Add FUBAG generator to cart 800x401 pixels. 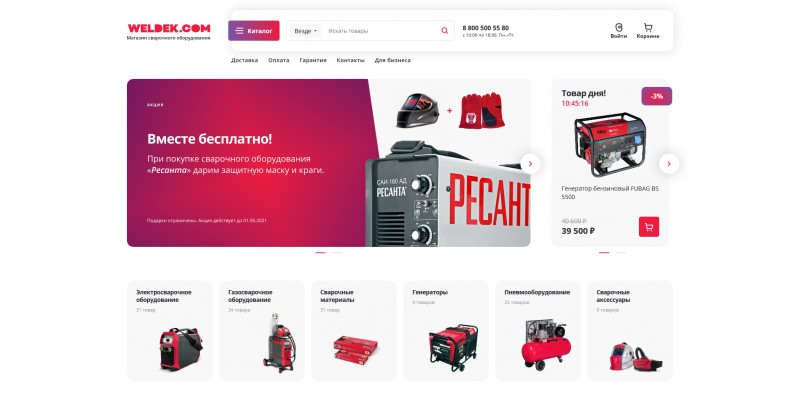(649, 227)
